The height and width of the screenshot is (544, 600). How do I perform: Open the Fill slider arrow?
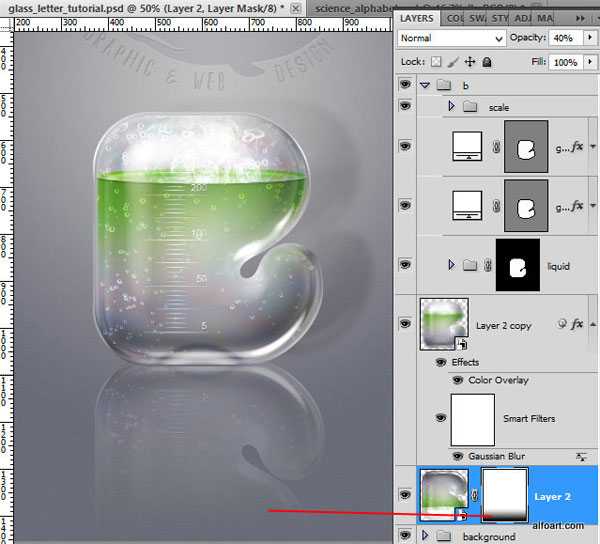point(590,62)
